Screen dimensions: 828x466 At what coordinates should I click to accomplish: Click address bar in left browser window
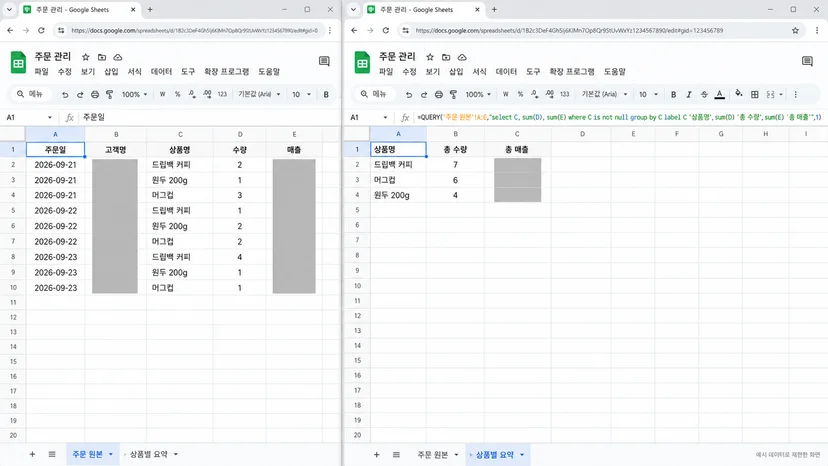pyautogui.click(x=194, y=31)
